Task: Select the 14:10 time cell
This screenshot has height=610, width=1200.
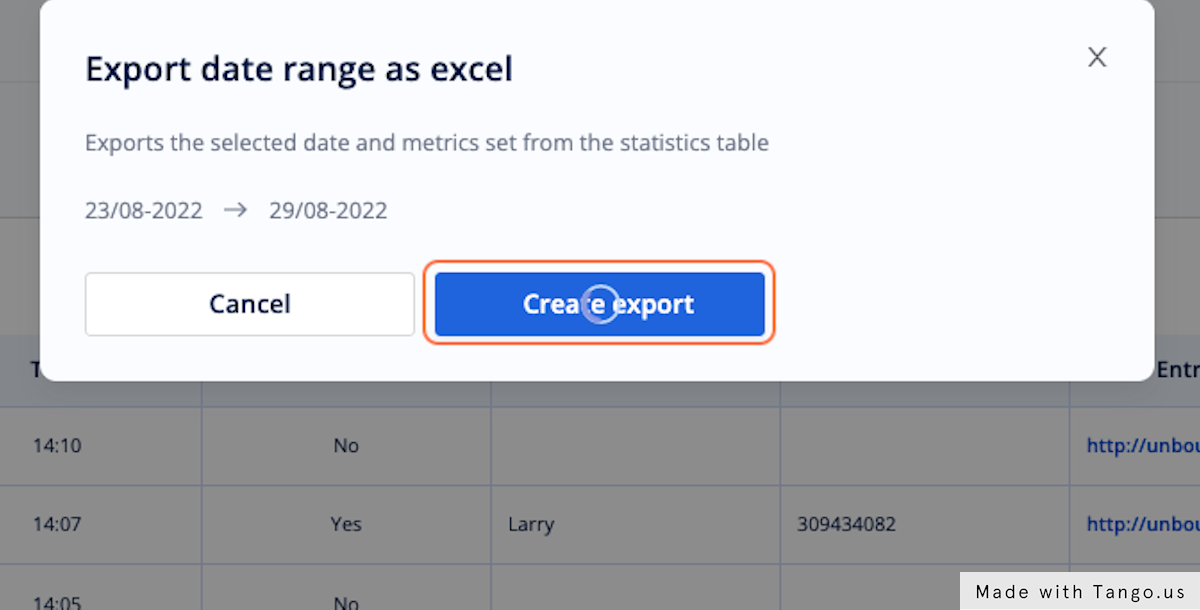Action: click(x=56, y=445)
